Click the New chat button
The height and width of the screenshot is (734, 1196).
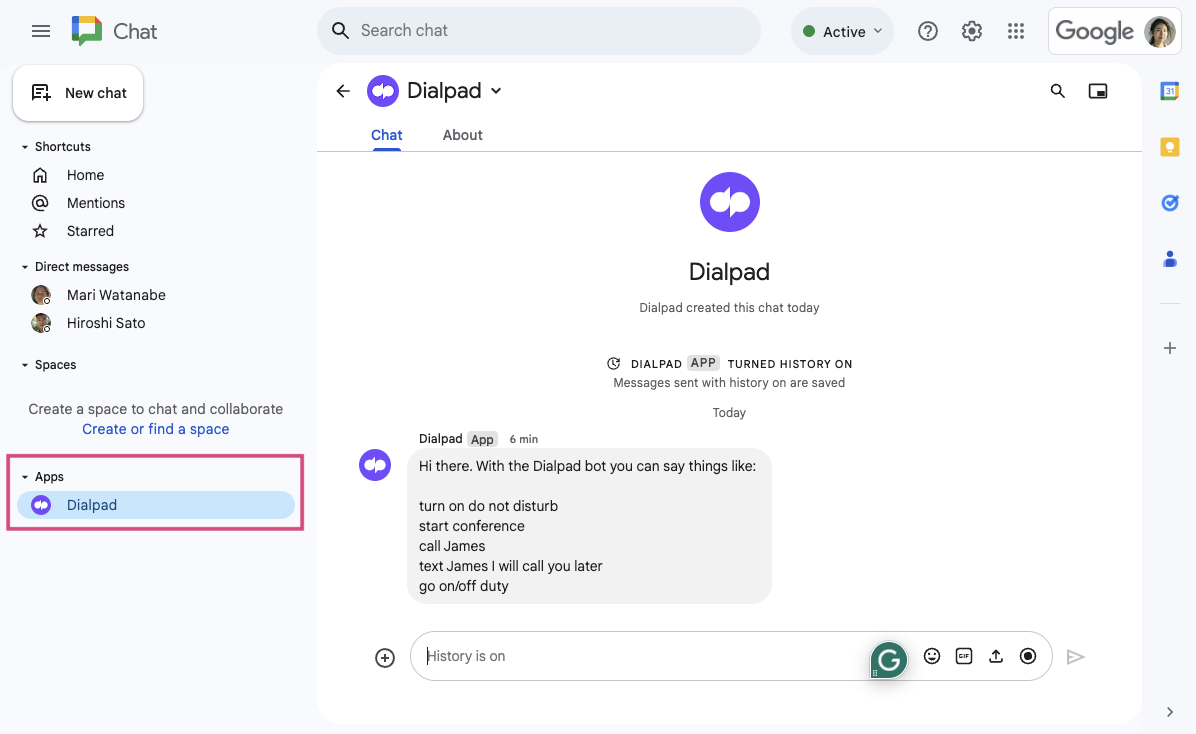78,93
